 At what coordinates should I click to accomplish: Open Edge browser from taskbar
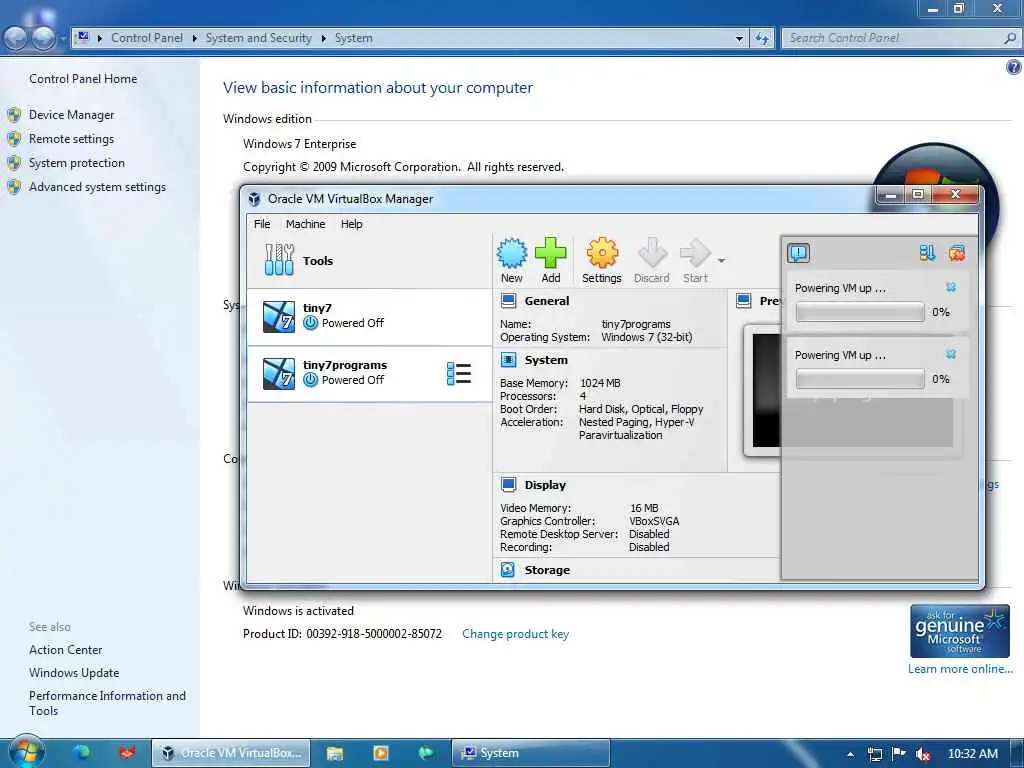(82, 753)
